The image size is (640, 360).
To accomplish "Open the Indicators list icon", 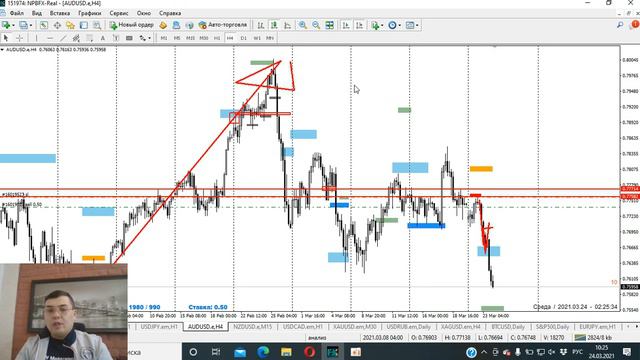I will 375,25.
